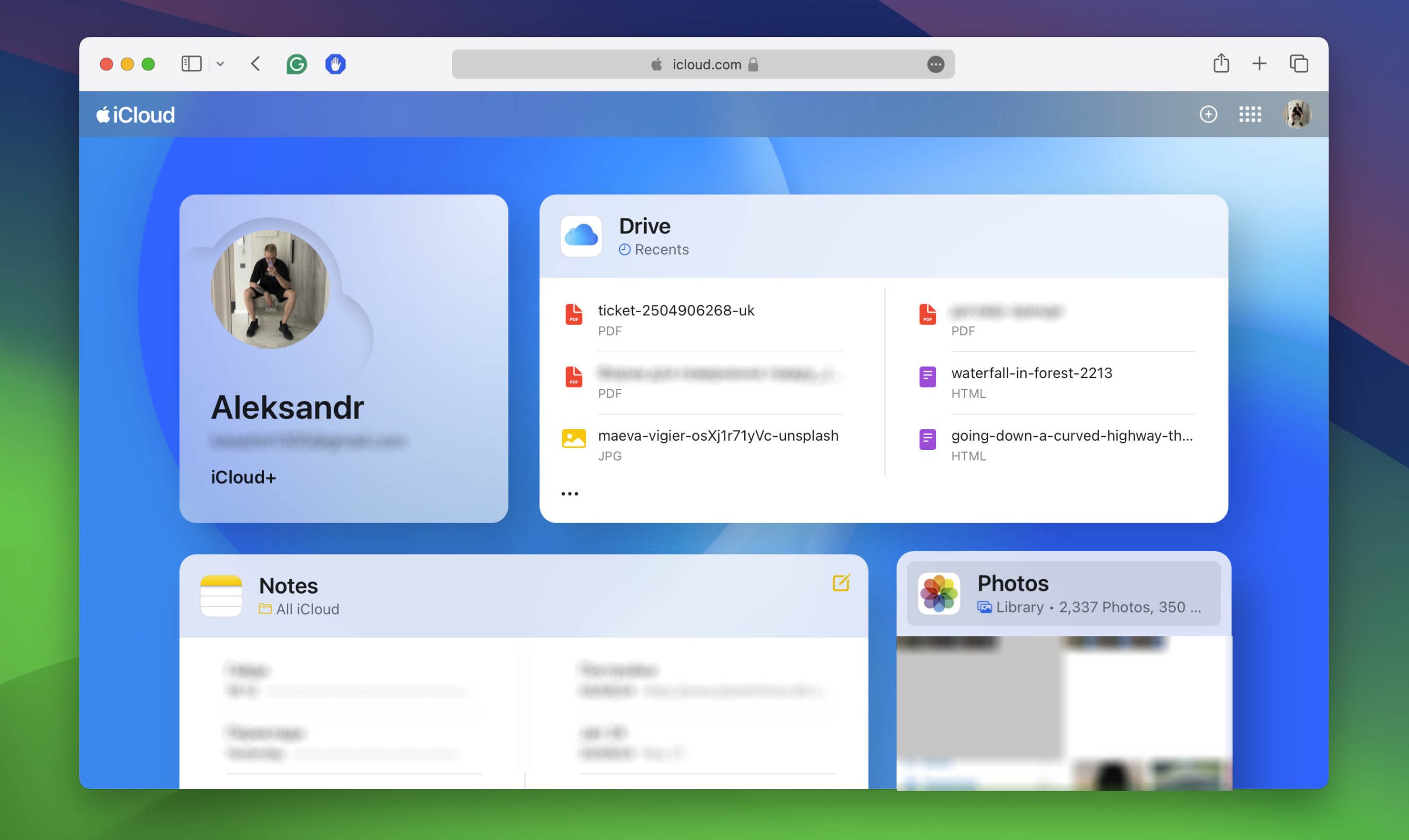
Task: Go back with the back arrow
Action: [x=255, y=63]
